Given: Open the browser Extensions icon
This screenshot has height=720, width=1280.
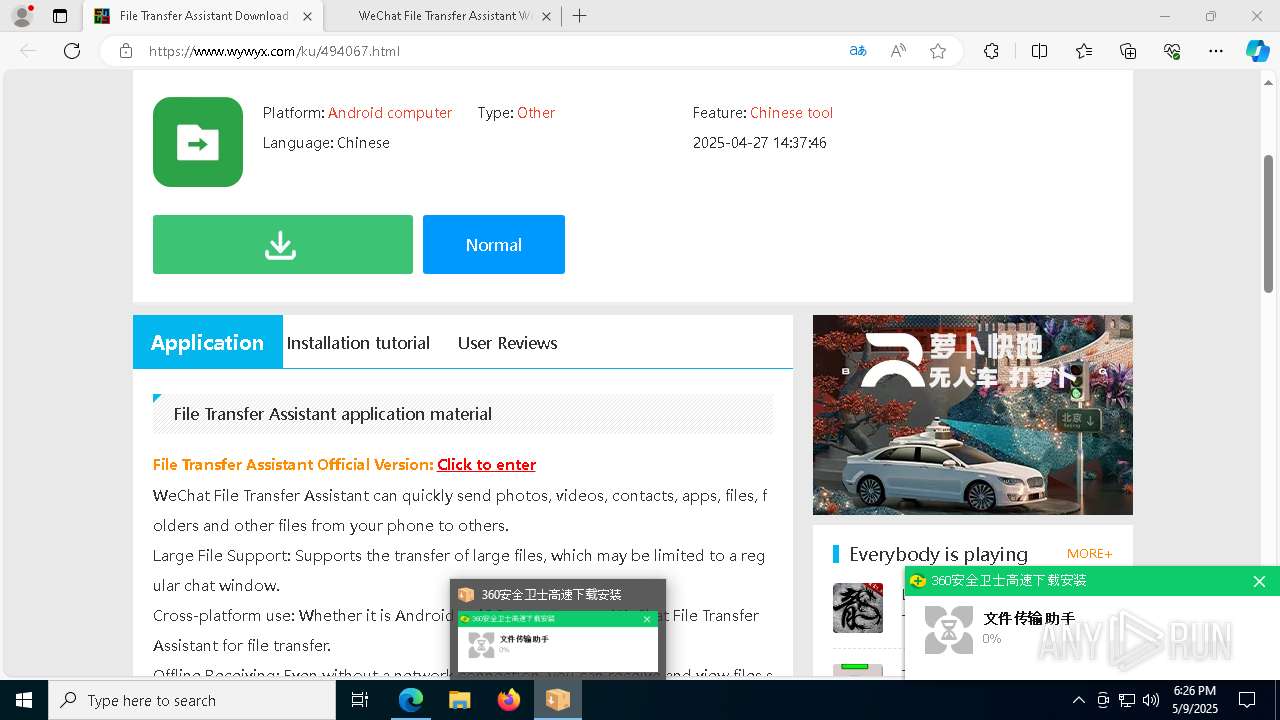Looking at the screenshot, I should point(991,51).
